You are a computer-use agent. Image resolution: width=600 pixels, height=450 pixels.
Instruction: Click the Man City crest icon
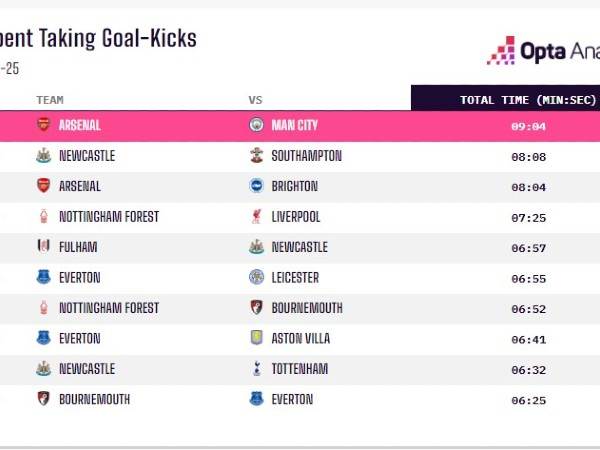[x=256, y=126]
